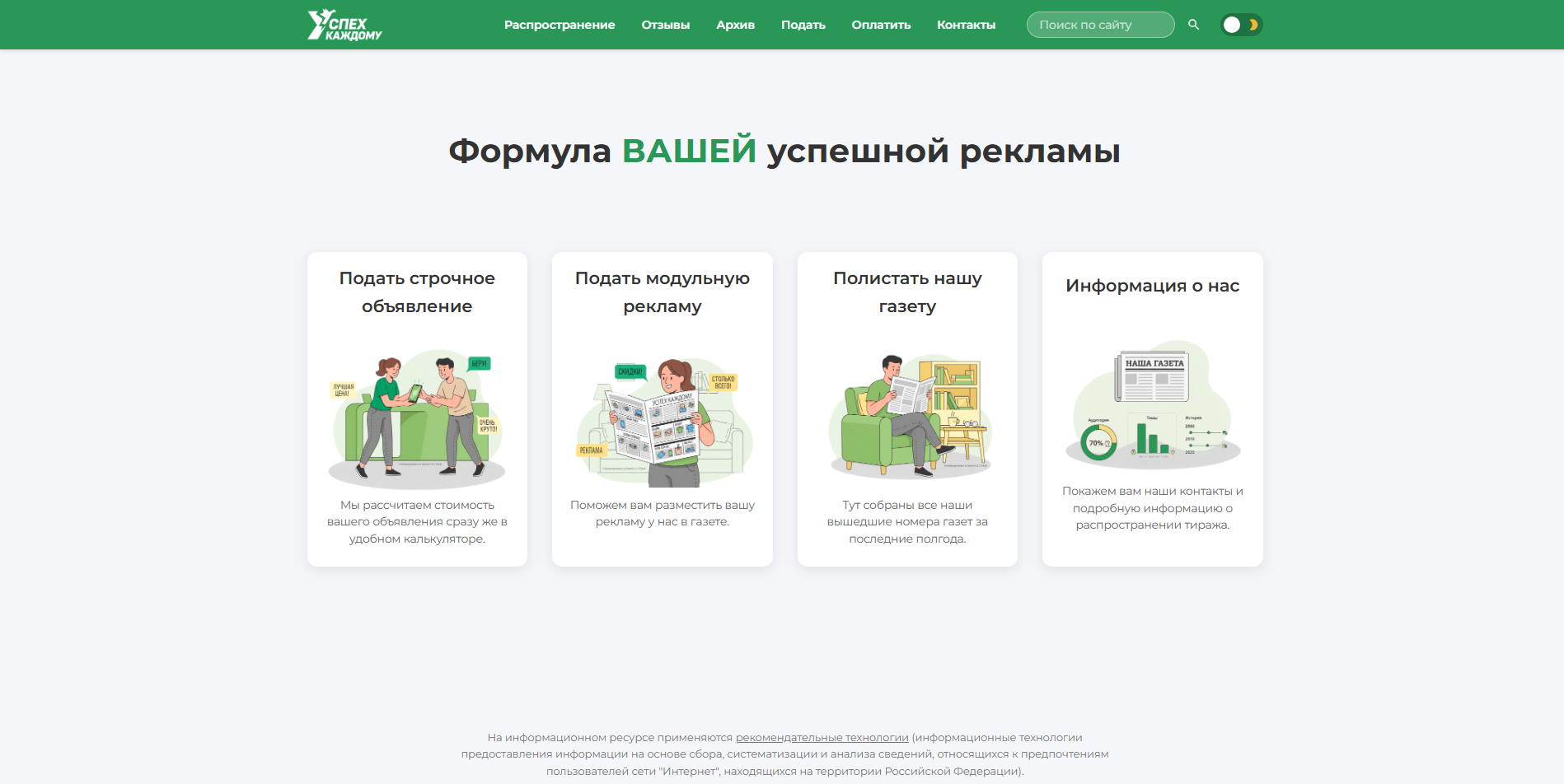Follow the рекомендательные технологии link
The image size is (1564, 784).
(x=823, y=737)
